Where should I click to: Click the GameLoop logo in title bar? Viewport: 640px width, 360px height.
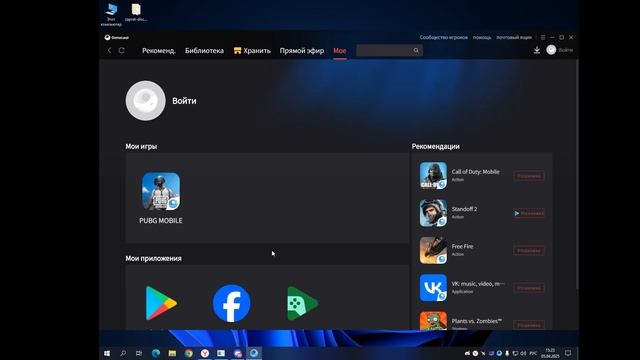coord(117,37)
